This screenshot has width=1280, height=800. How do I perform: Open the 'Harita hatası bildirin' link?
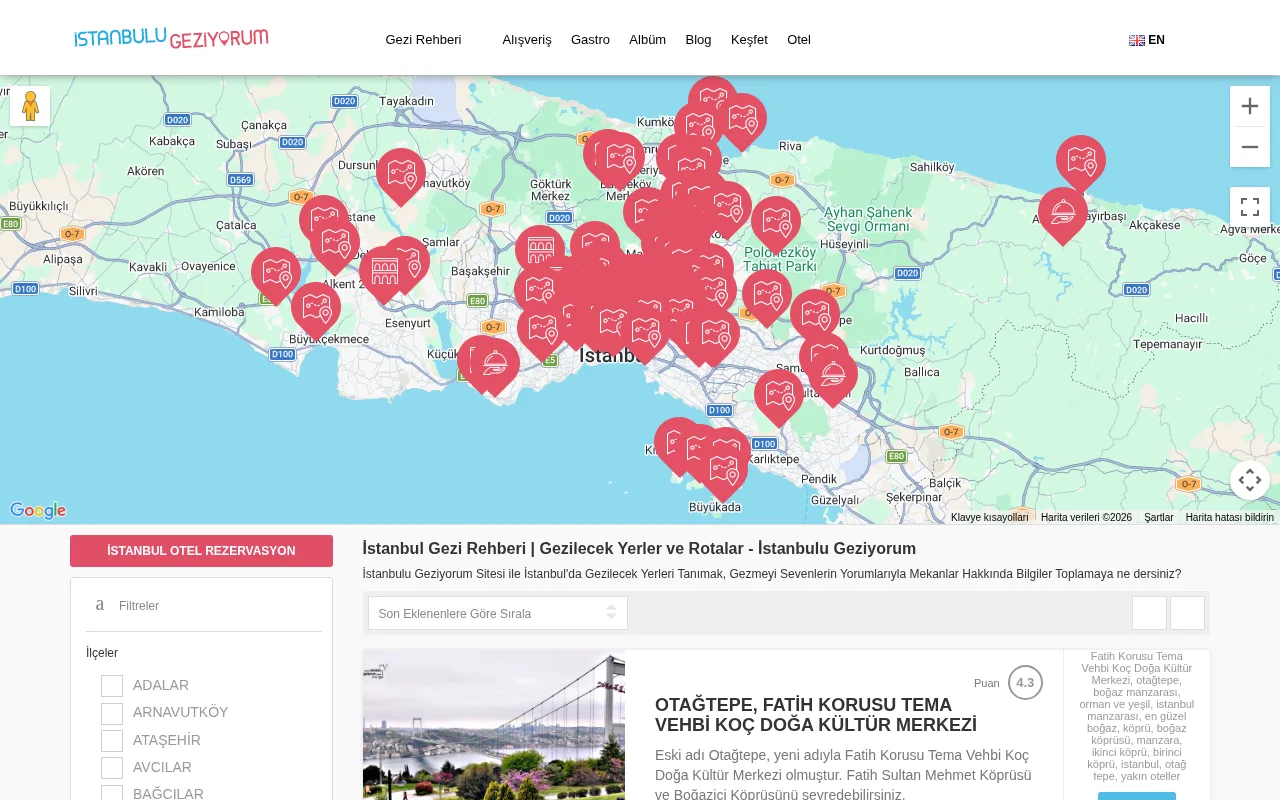pos(1229,517)
